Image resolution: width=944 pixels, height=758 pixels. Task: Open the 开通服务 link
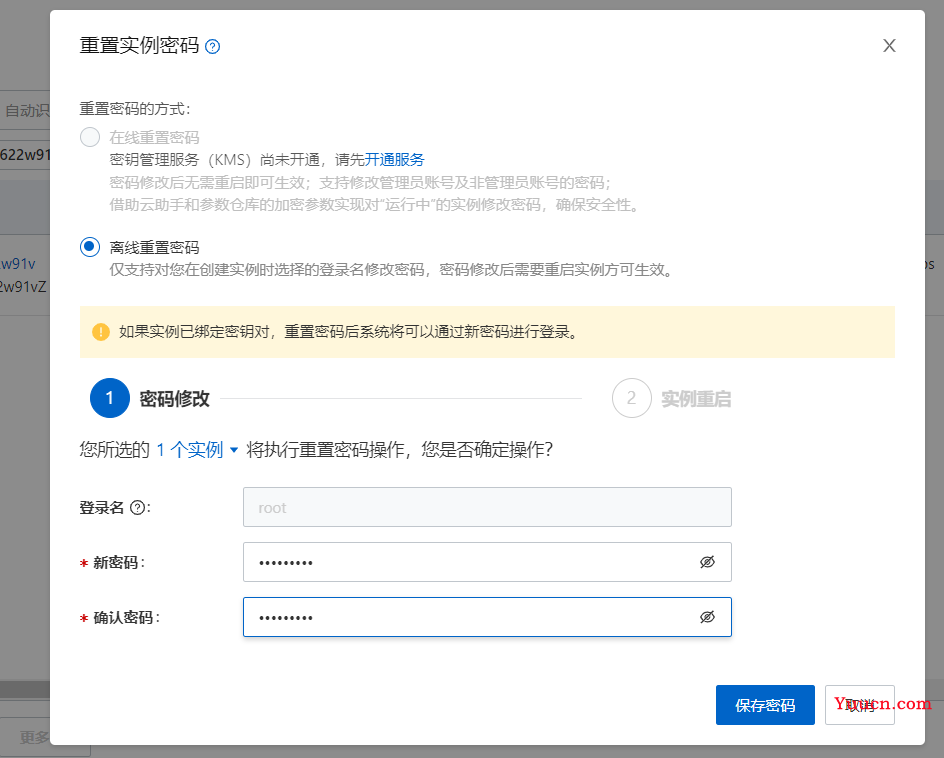coord(394,160)
